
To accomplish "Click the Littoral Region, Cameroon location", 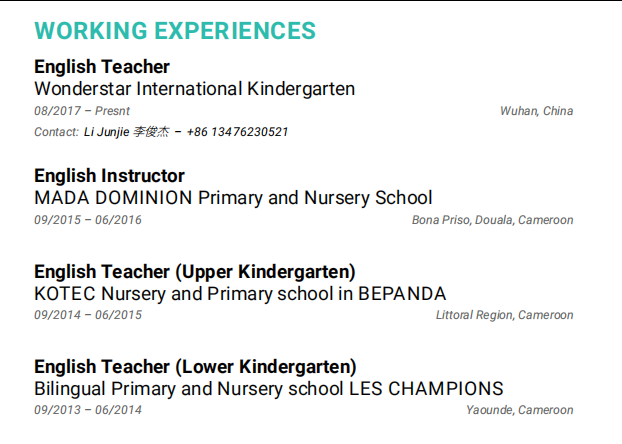I will pos(504,315).
